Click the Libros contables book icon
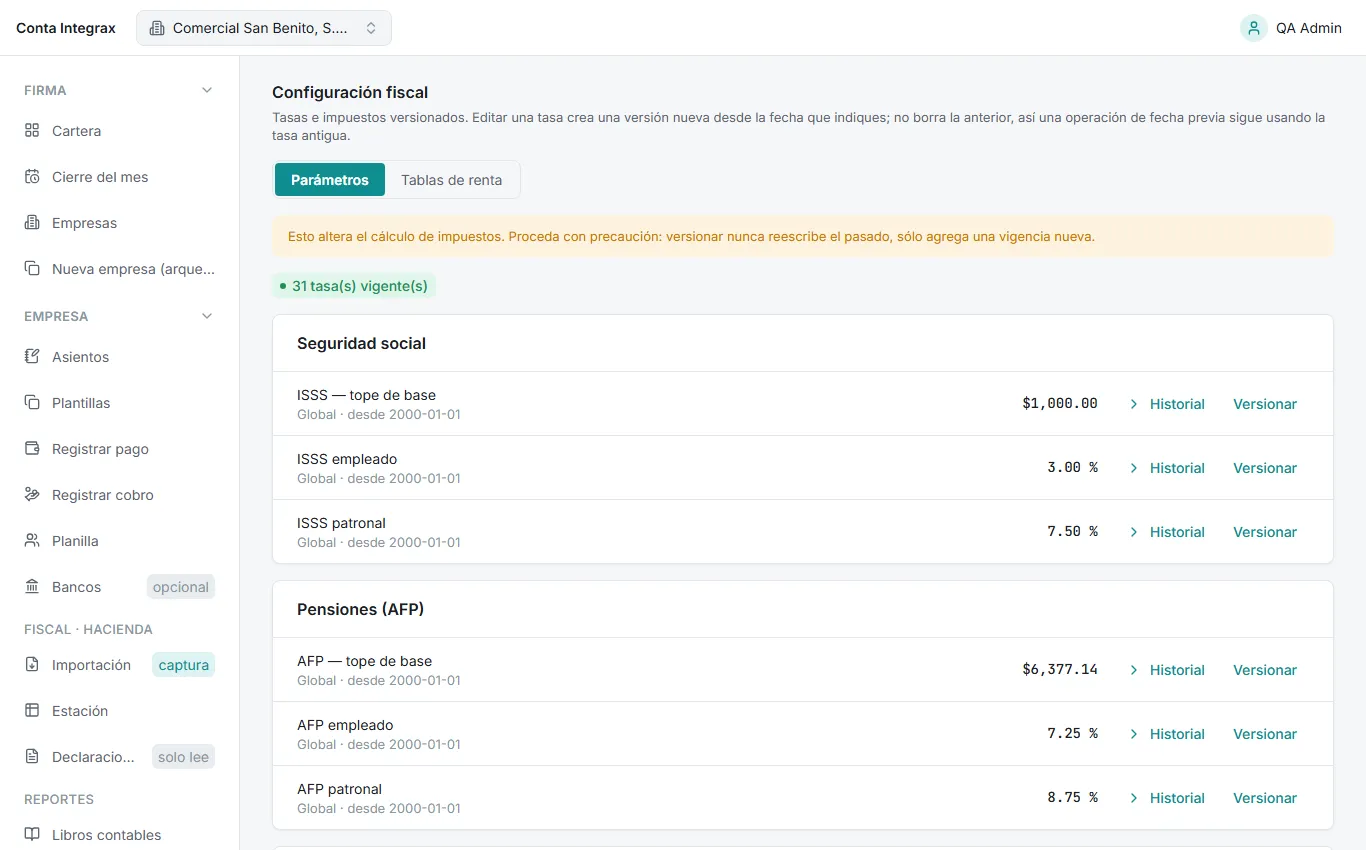Image resolution: width=1366 pixels, height=850 pixels. (32, 835)
